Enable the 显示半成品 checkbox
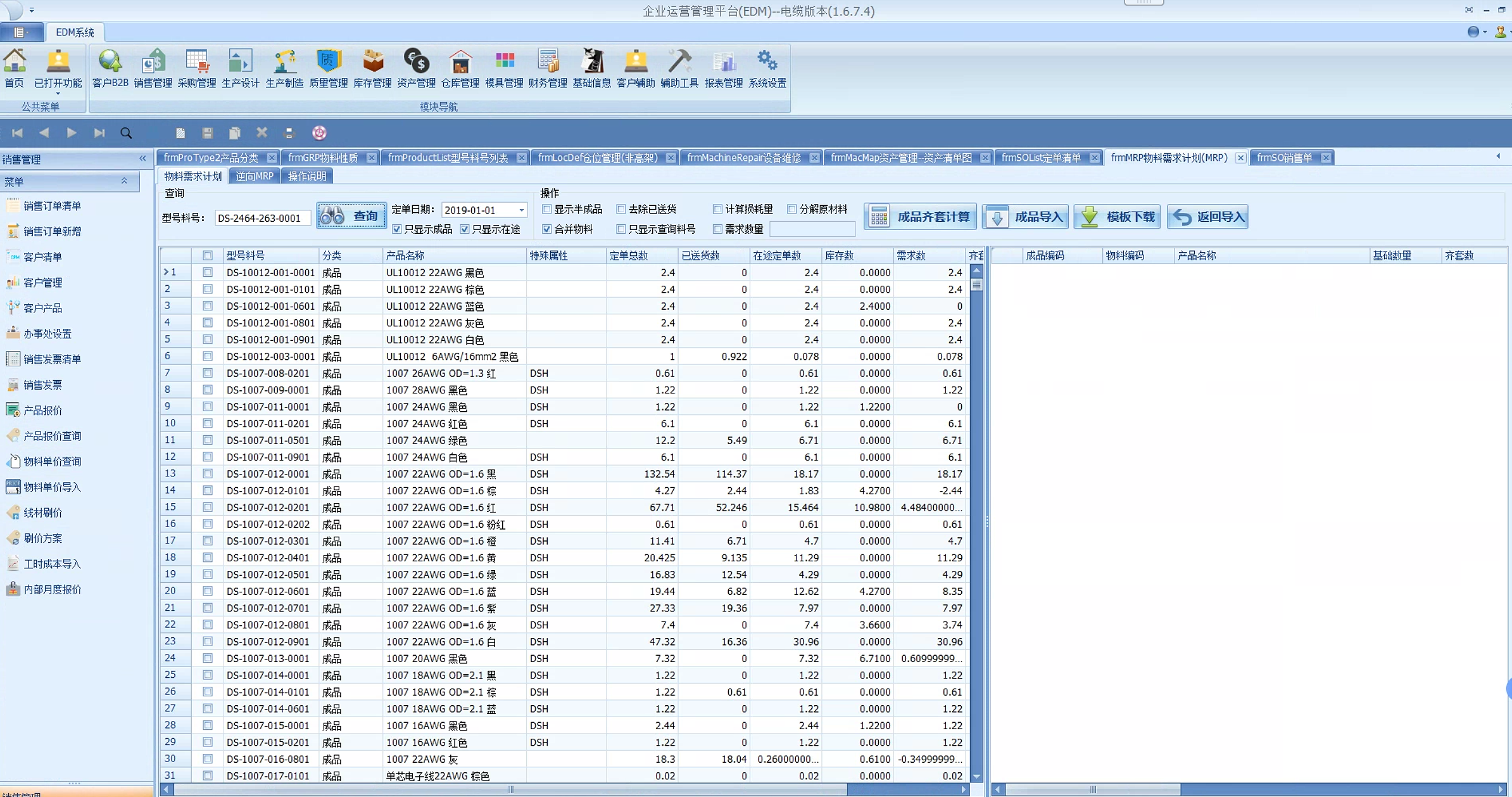 [x=547, y=209]
